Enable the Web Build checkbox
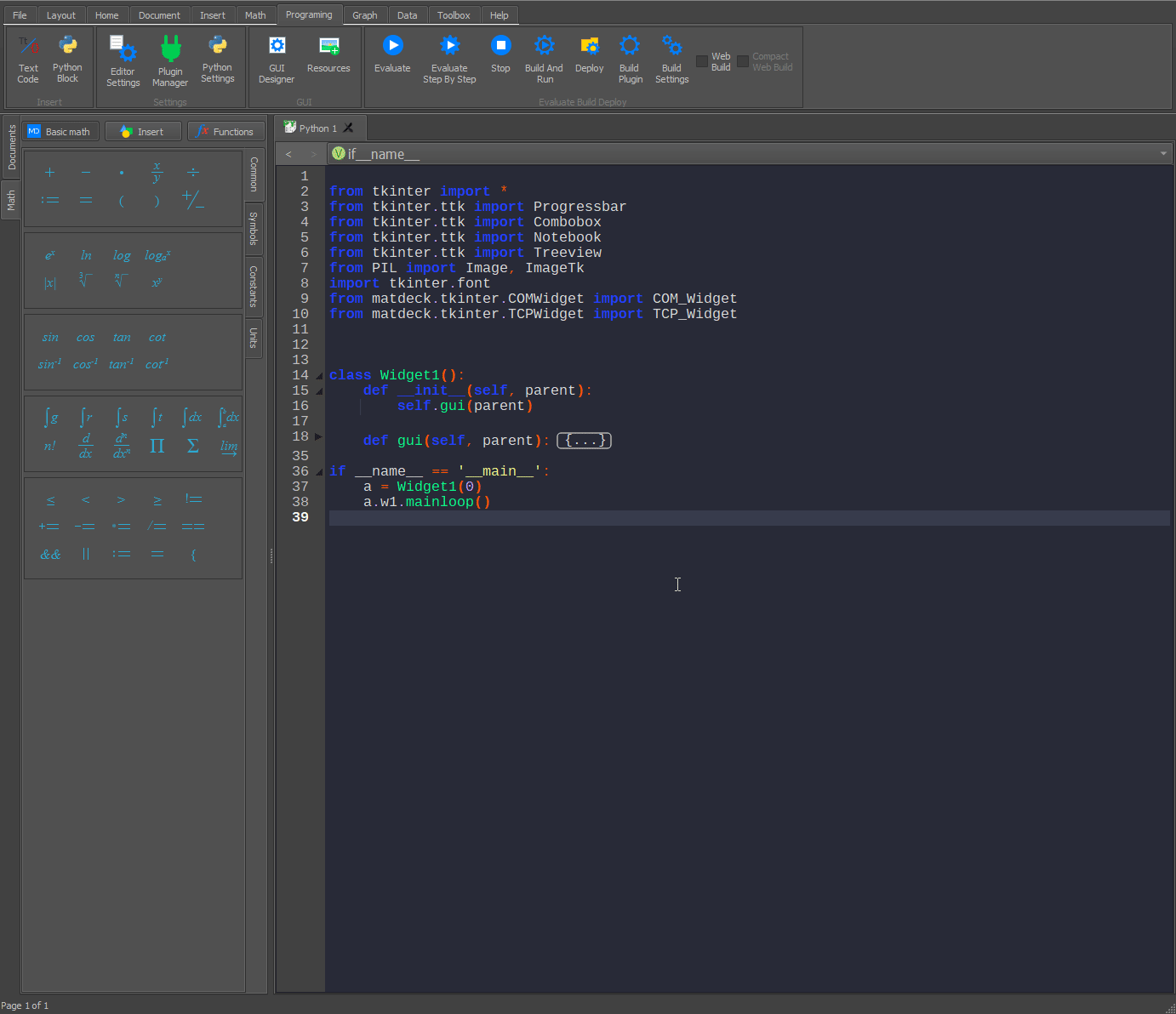 tap(702, 61)
